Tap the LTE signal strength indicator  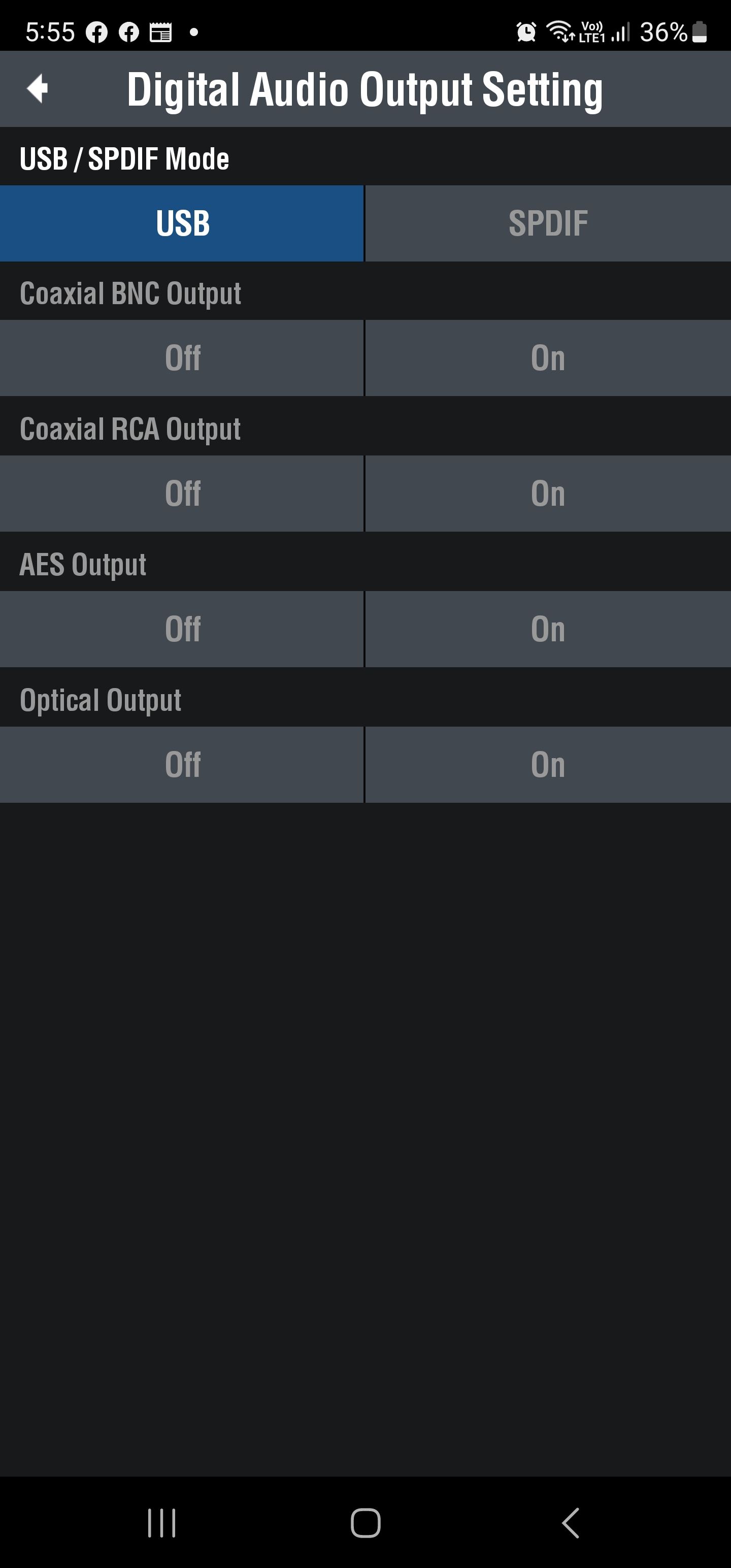(x=620, y=31)
